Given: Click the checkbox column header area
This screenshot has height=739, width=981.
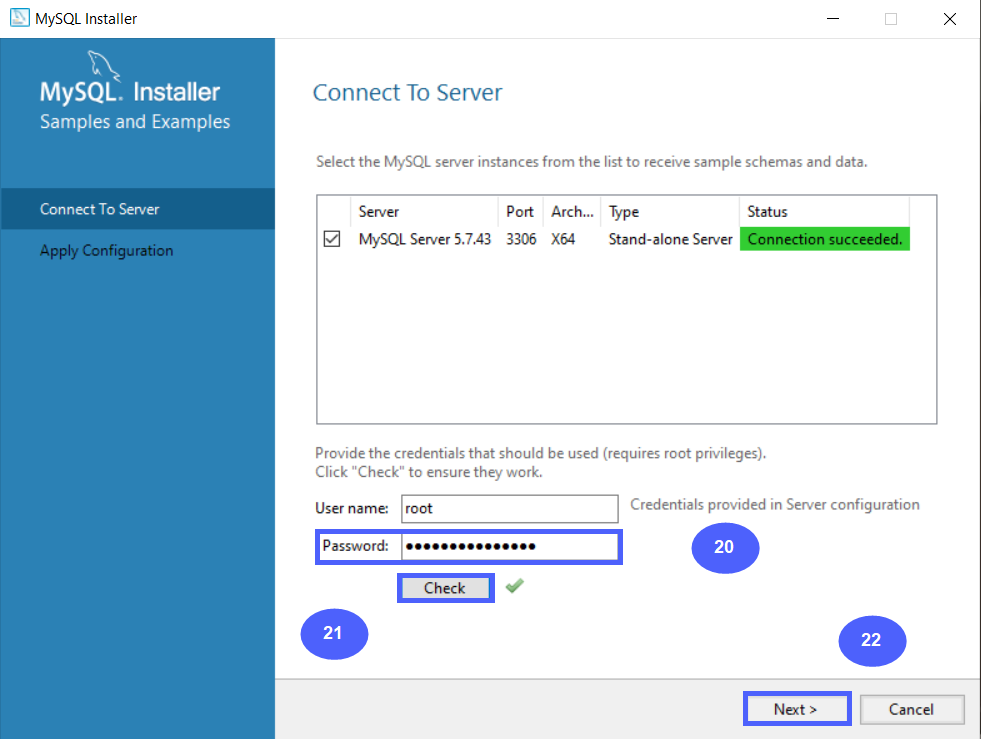Looking at the screenshot, I should [x=332, y=211].
